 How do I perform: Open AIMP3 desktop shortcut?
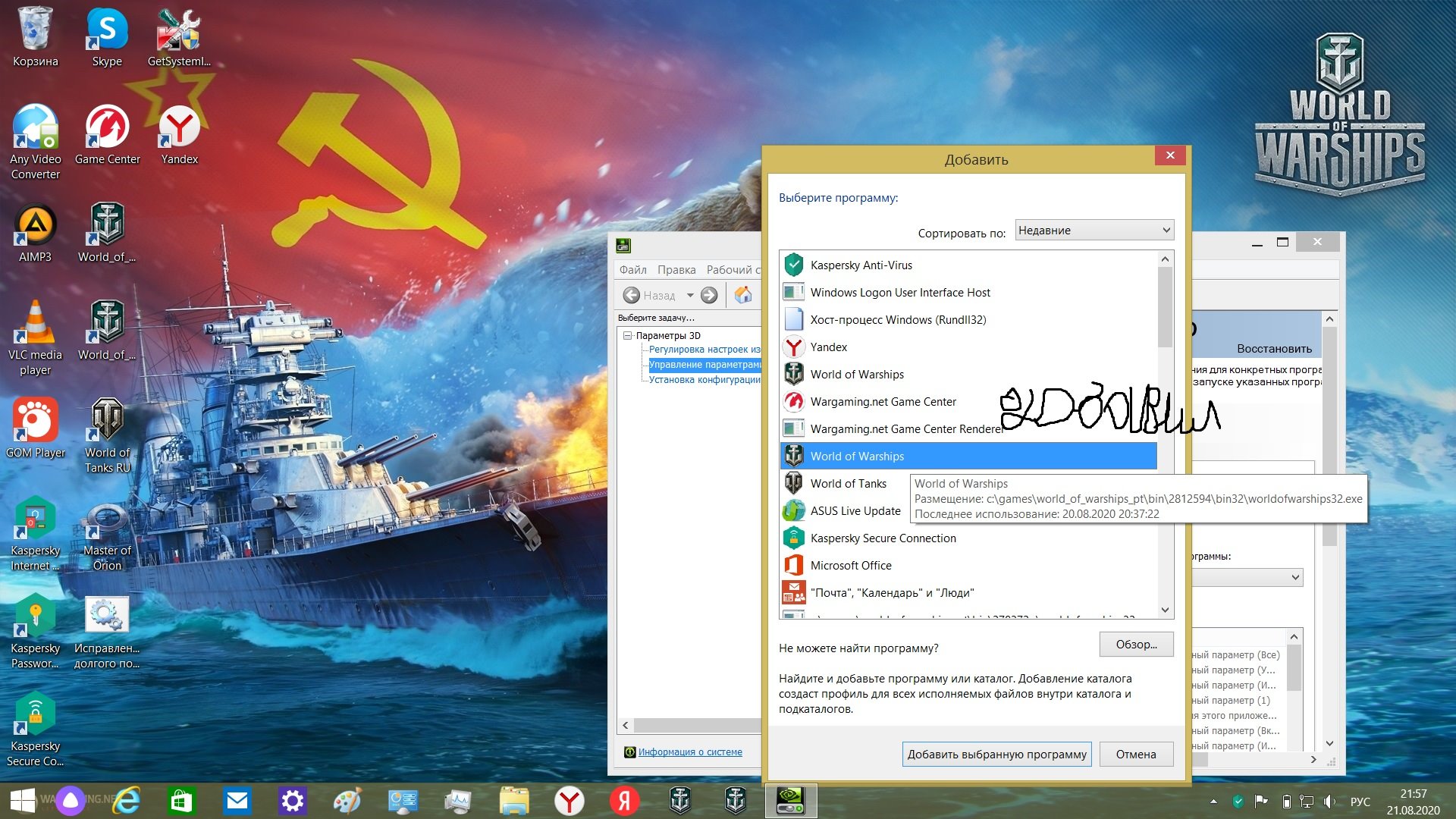35,233
